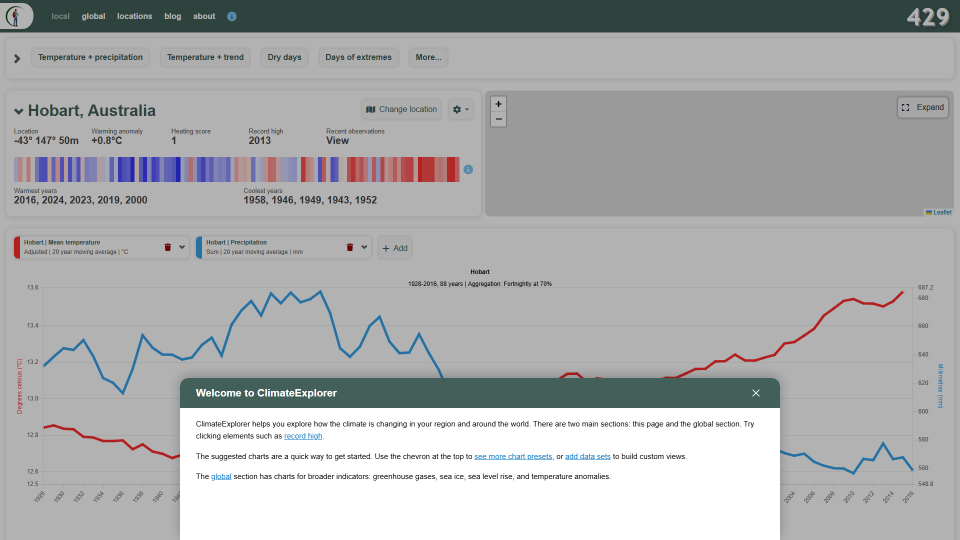Click the Millimetres axis label
This screenshot has width=960, height=540.
point(940,386)
